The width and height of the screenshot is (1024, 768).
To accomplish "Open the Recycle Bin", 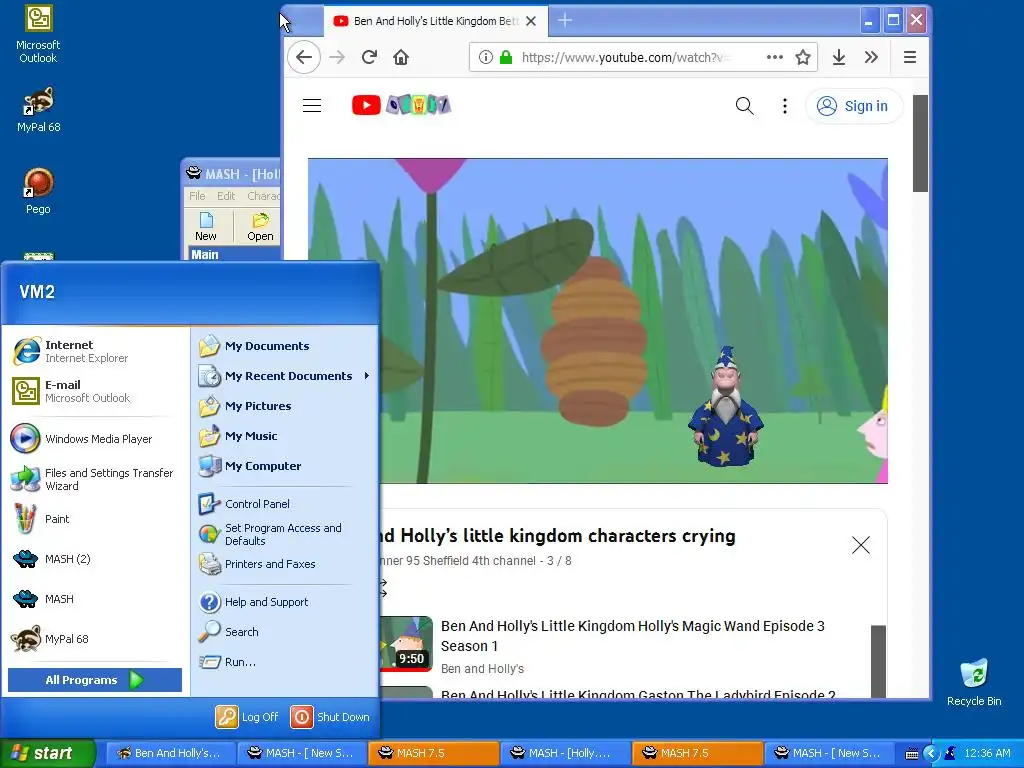I will pos(974,682).
